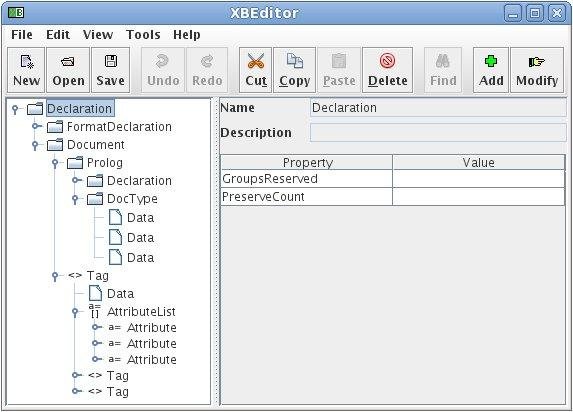
Task: Open a file with the Open button
Action: pyautogui.click(x=68, y=70)
